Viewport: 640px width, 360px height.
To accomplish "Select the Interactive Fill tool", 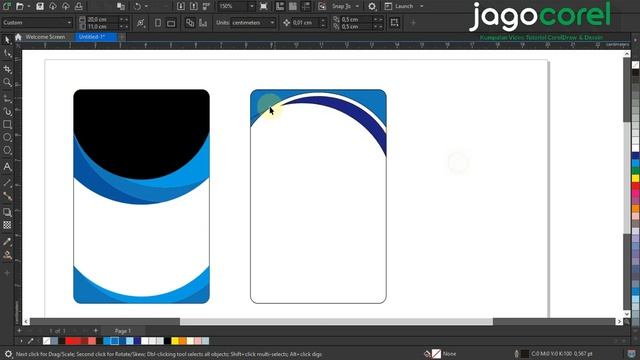I will coord(7,256).
